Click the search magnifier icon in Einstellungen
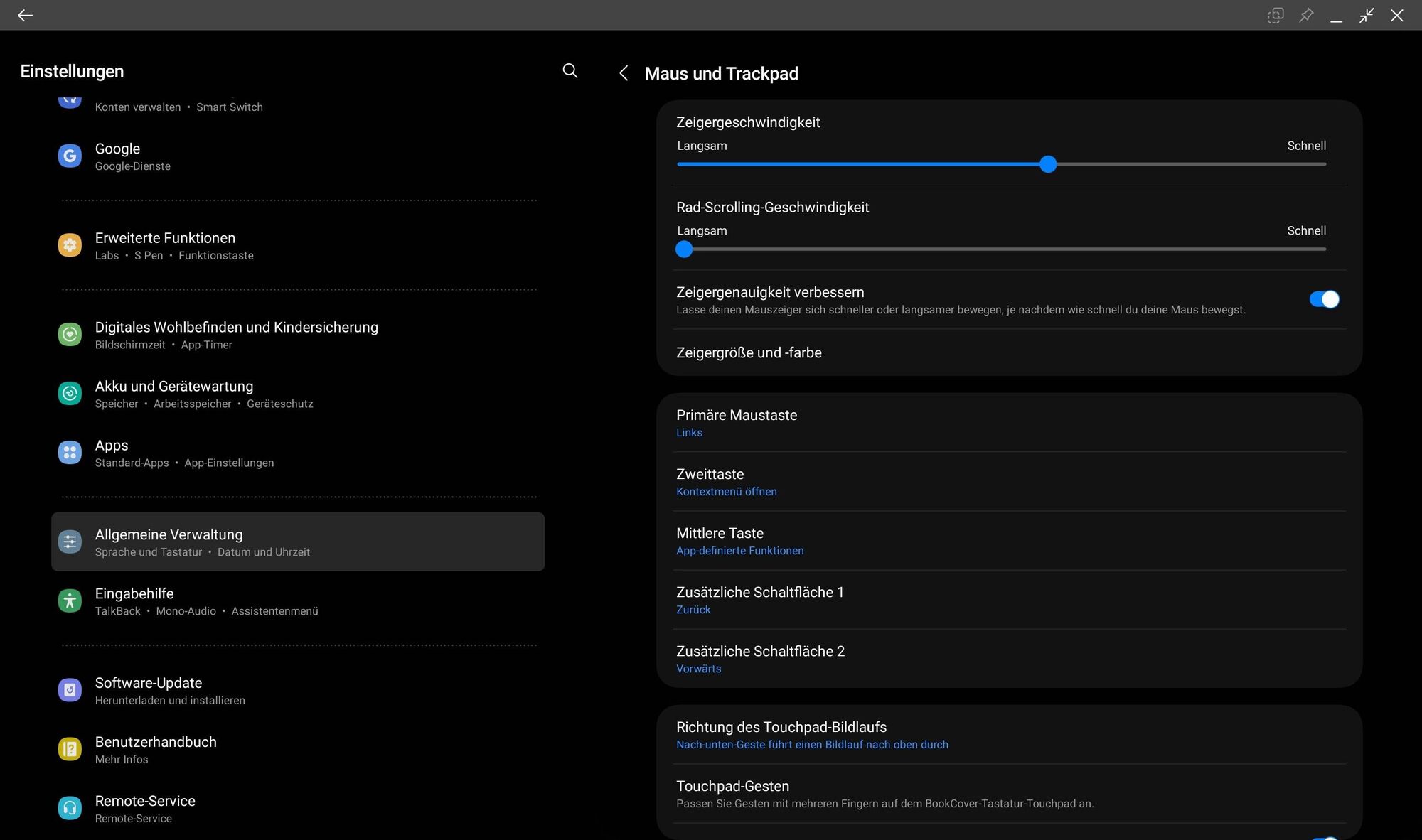Image resolution: width=1422 pixels, height=840 pixels. (x=570, y=71)
